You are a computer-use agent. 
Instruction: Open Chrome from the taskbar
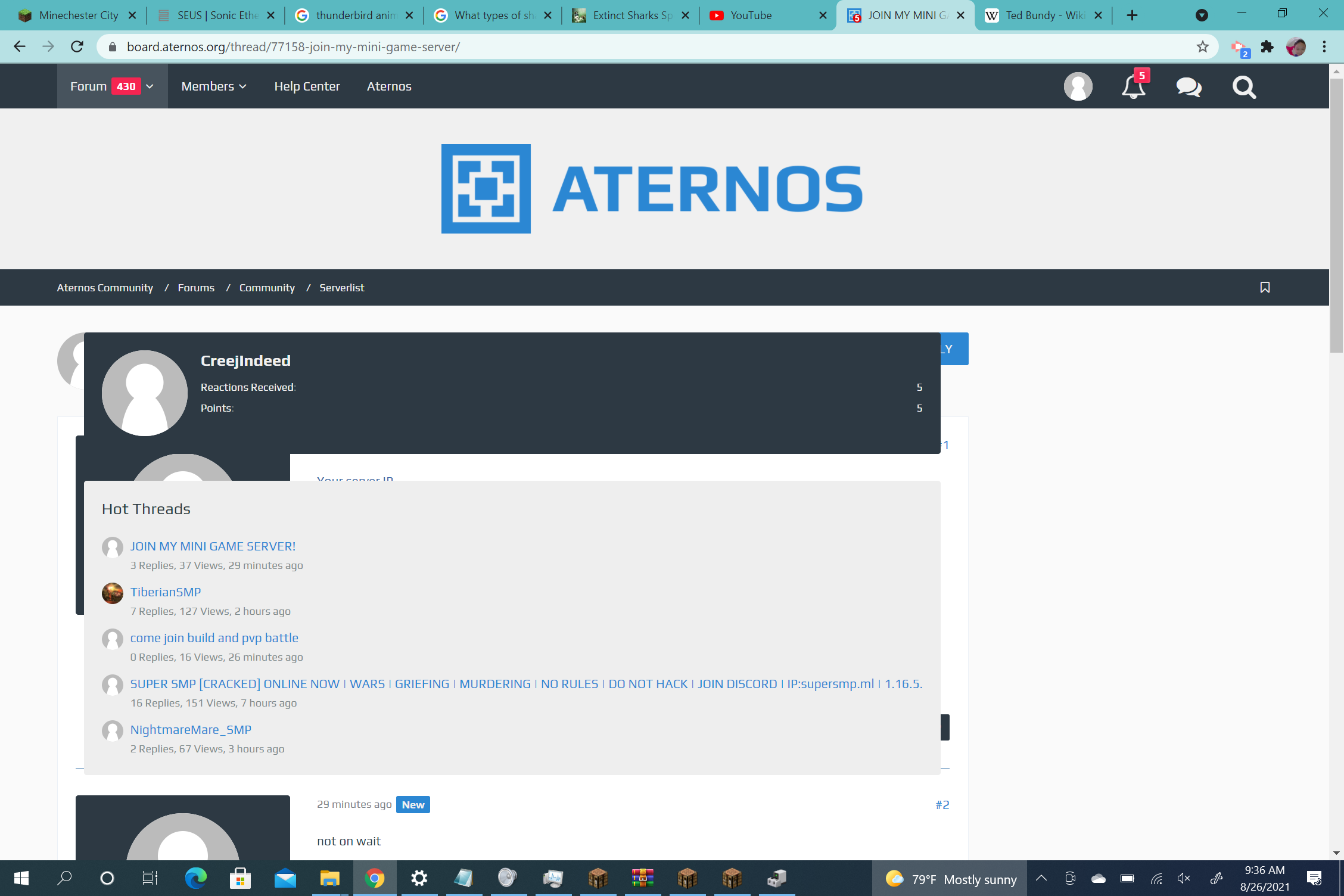pos(375,878)
